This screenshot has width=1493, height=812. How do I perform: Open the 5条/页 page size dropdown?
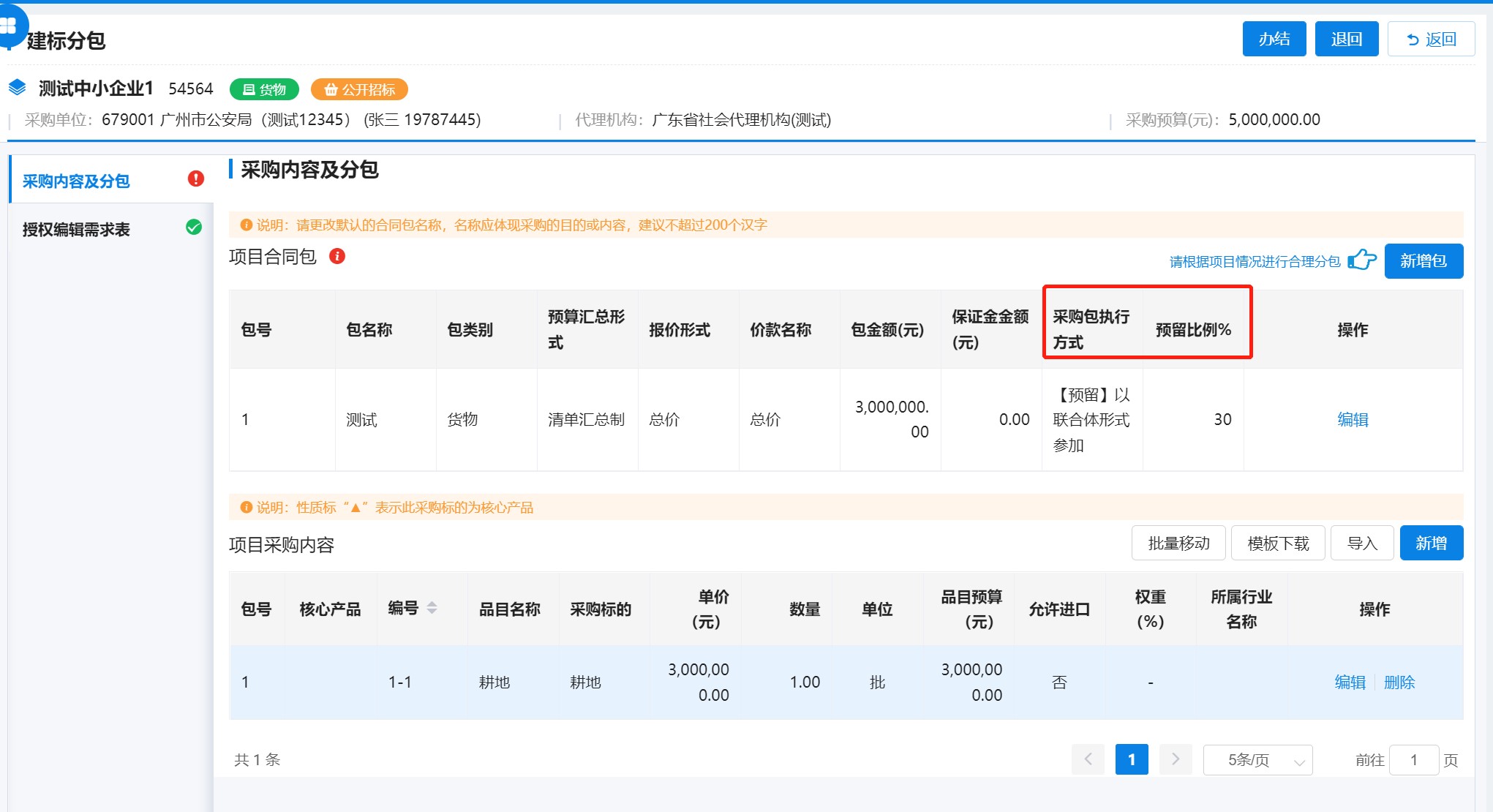tap(1257, 760)
